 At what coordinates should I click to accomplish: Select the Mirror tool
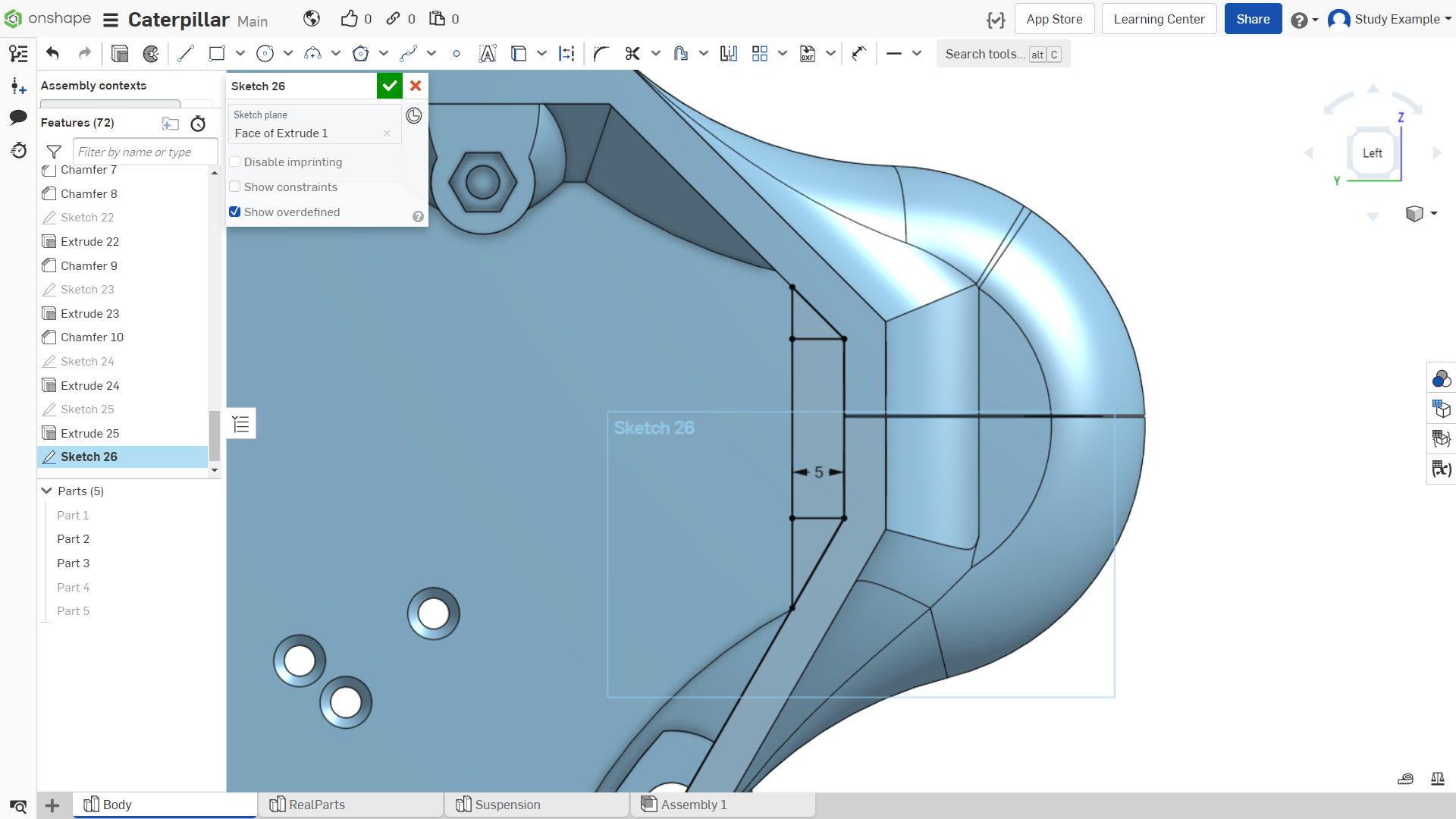[729, 54]
